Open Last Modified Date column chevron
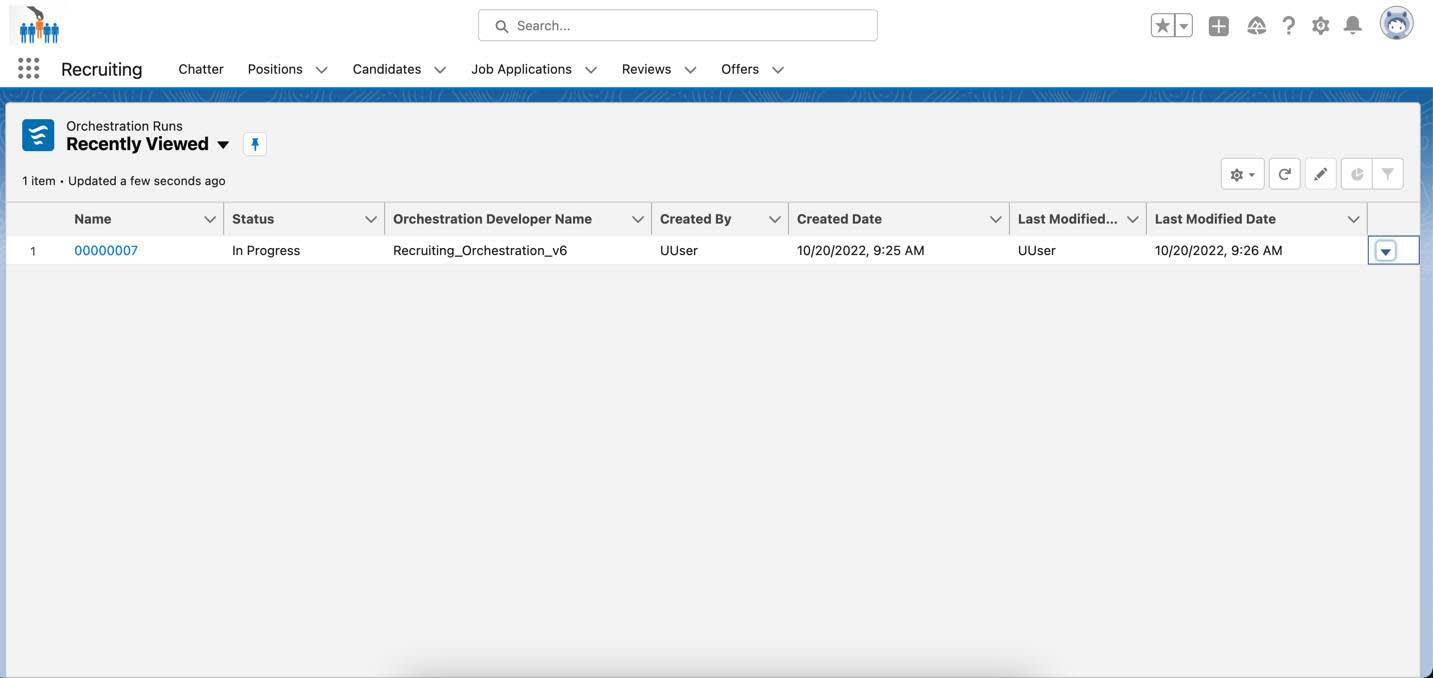The image size is (1433, 678). 1354,219
